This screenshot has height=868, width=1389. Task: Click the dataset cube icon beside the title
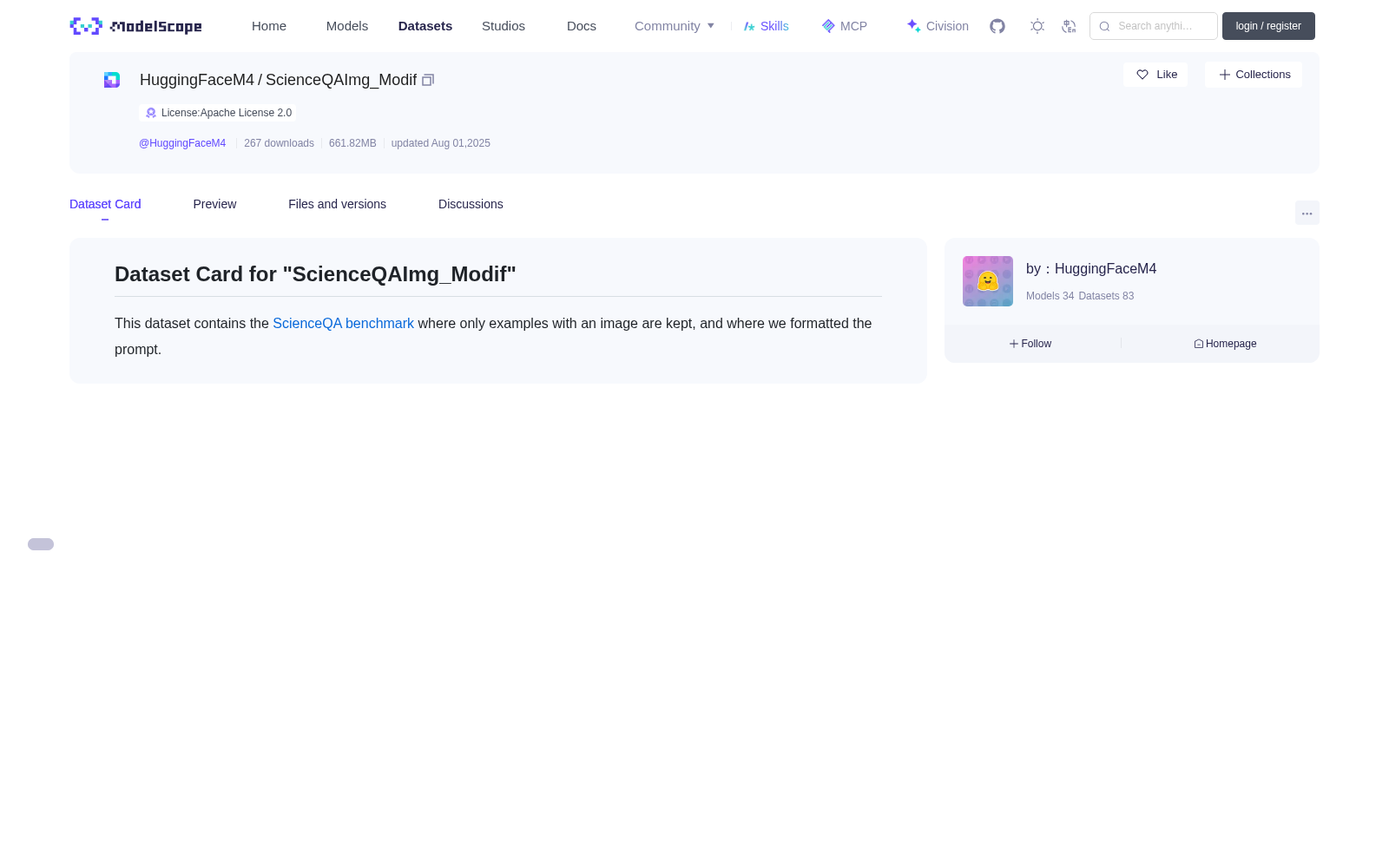tap(112, 80)
